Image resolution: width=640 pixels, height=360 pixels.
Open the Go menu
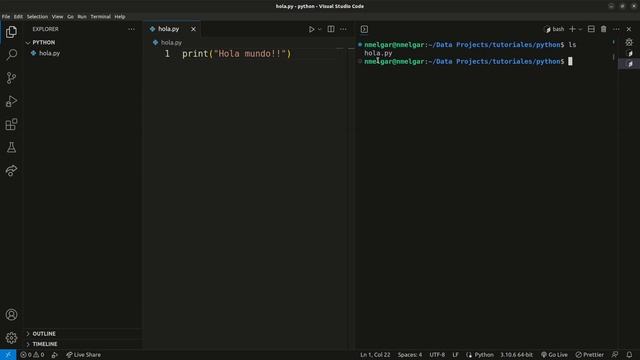(71, 17)
